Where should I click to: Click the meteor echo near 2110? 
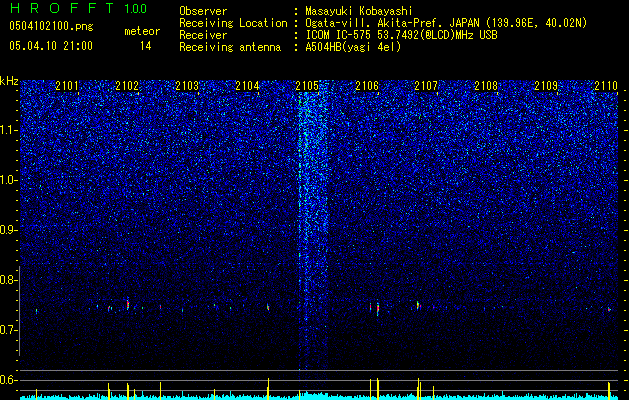pos(609,309)
